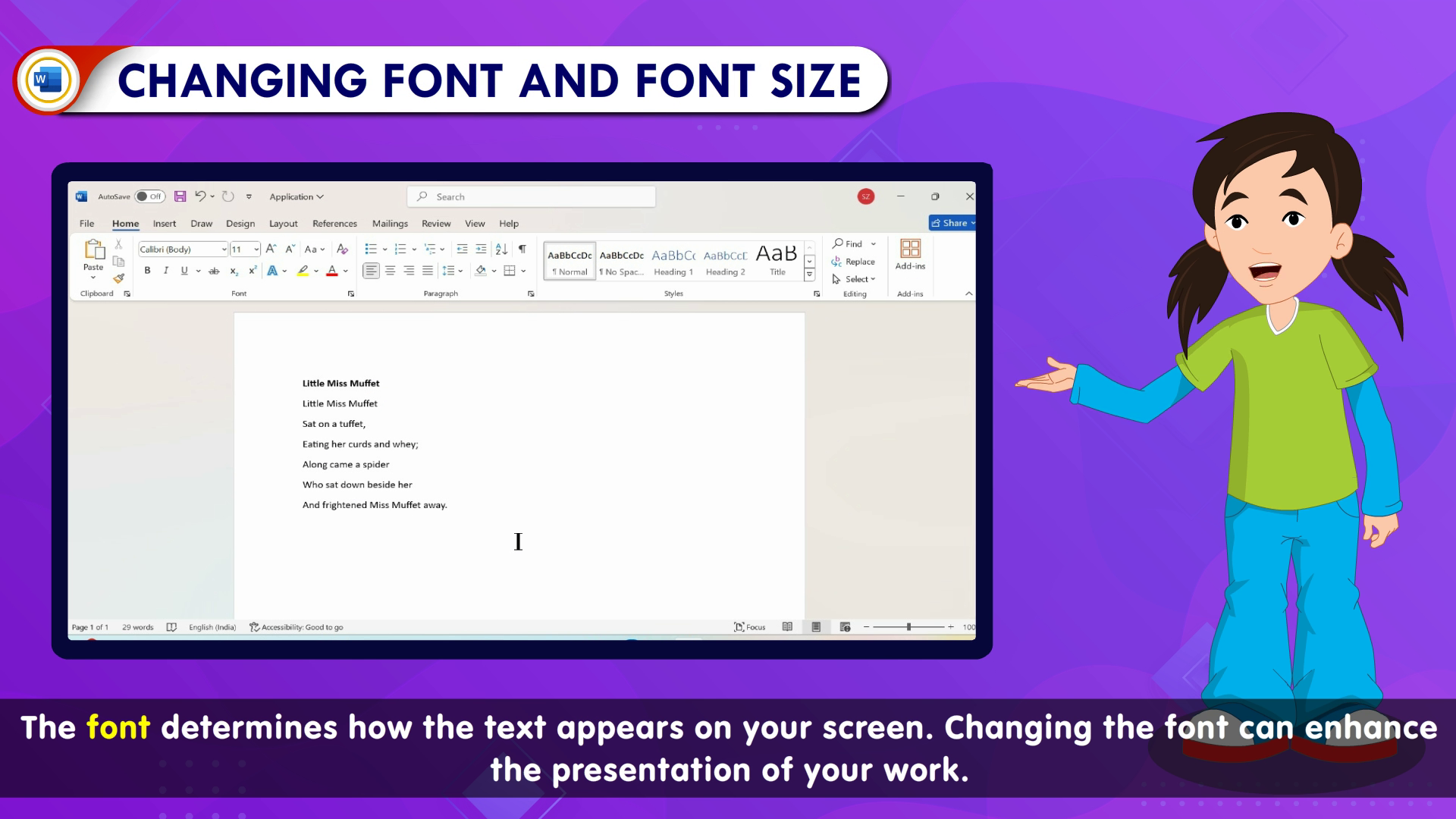Toggle italic formatting
This screenshot has height=819, width=1456.
pos(165,271)
